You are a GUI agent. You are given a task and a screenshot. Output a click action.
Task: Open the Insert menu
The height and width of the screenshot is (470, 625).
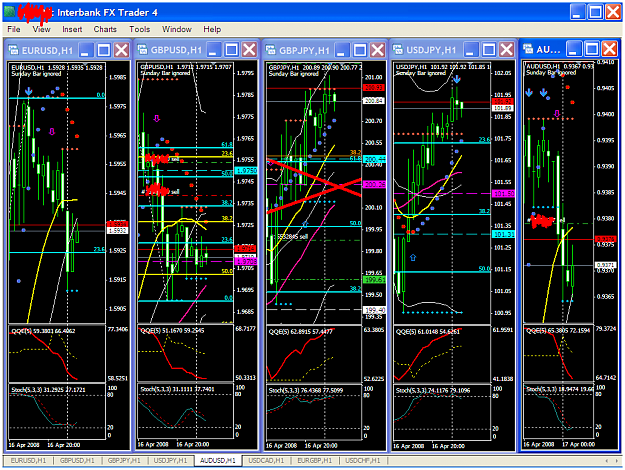pos(72,29)
